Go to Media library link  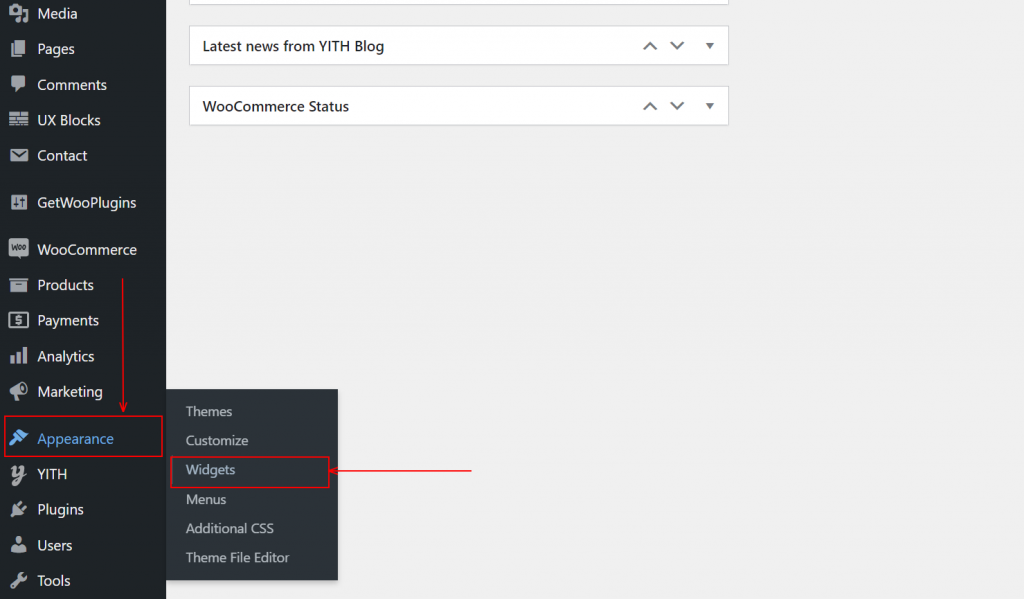(57, 13)
